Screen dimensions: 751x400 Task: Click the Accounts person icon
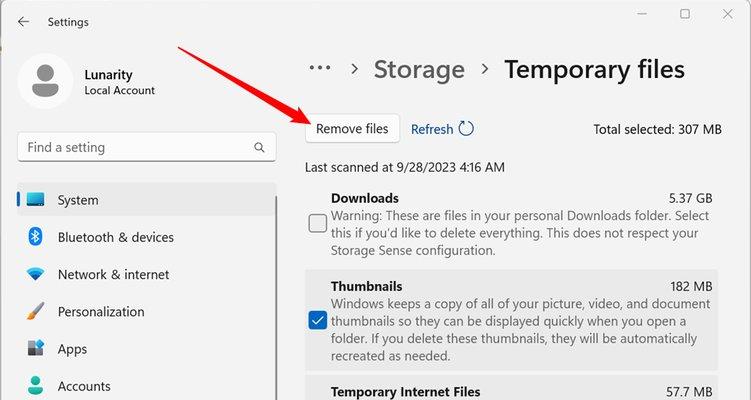coord(35,386)
